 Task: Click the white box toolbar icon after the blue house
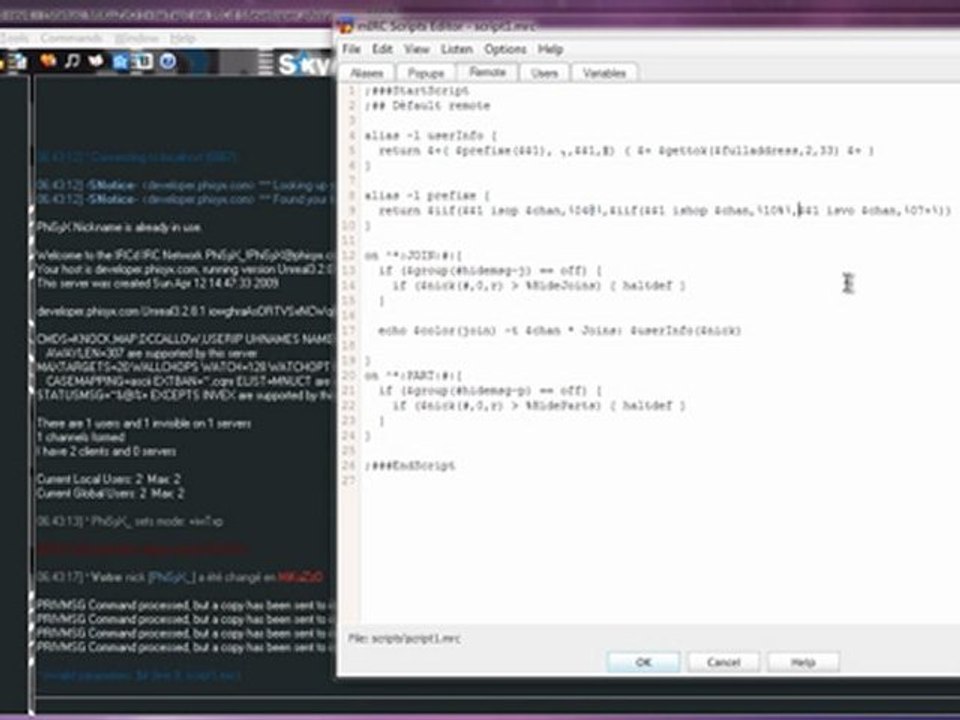[143, 61]
